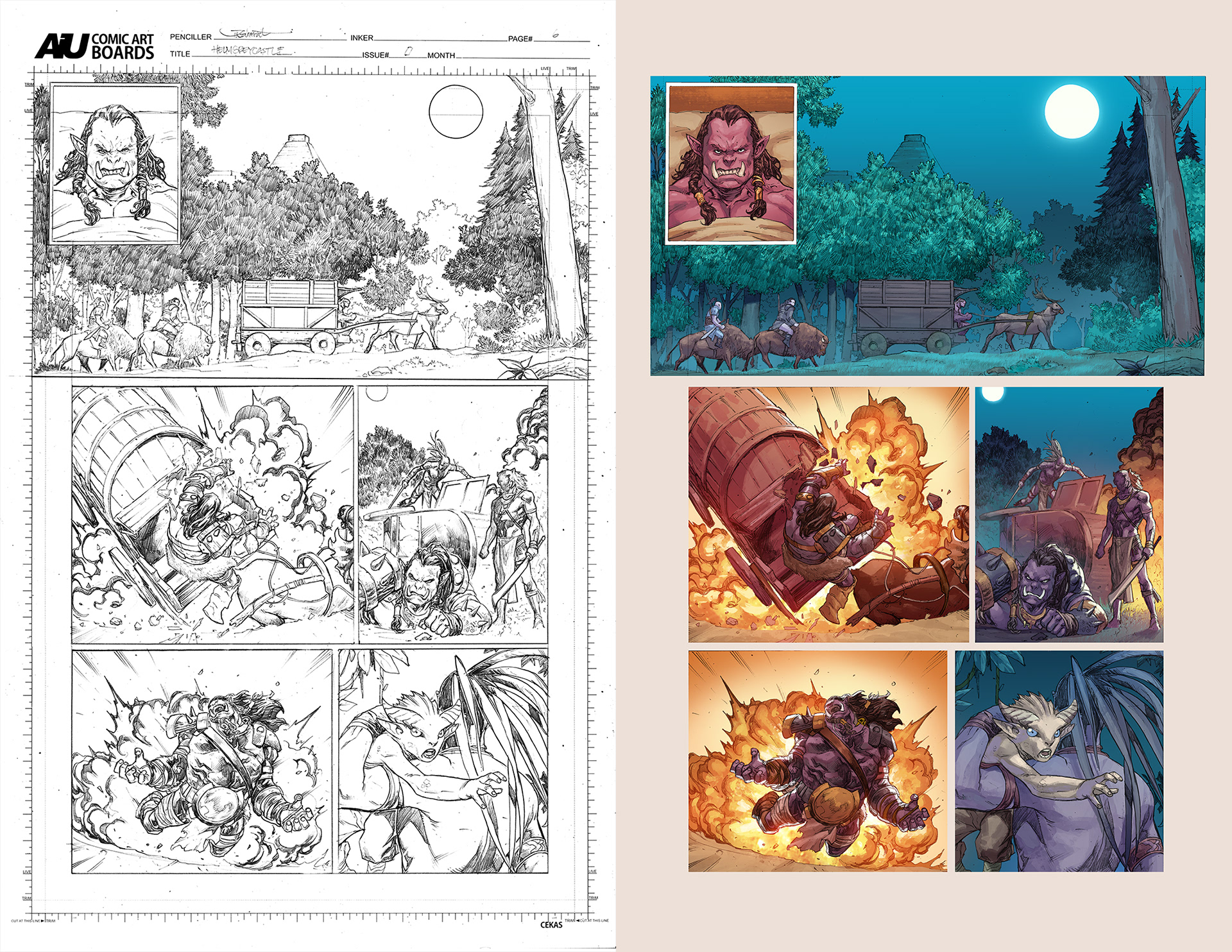Viewport: 1232px width, 952px height.
Task: Click the colored night panel with fallen orc
Action: [1069, 514]
